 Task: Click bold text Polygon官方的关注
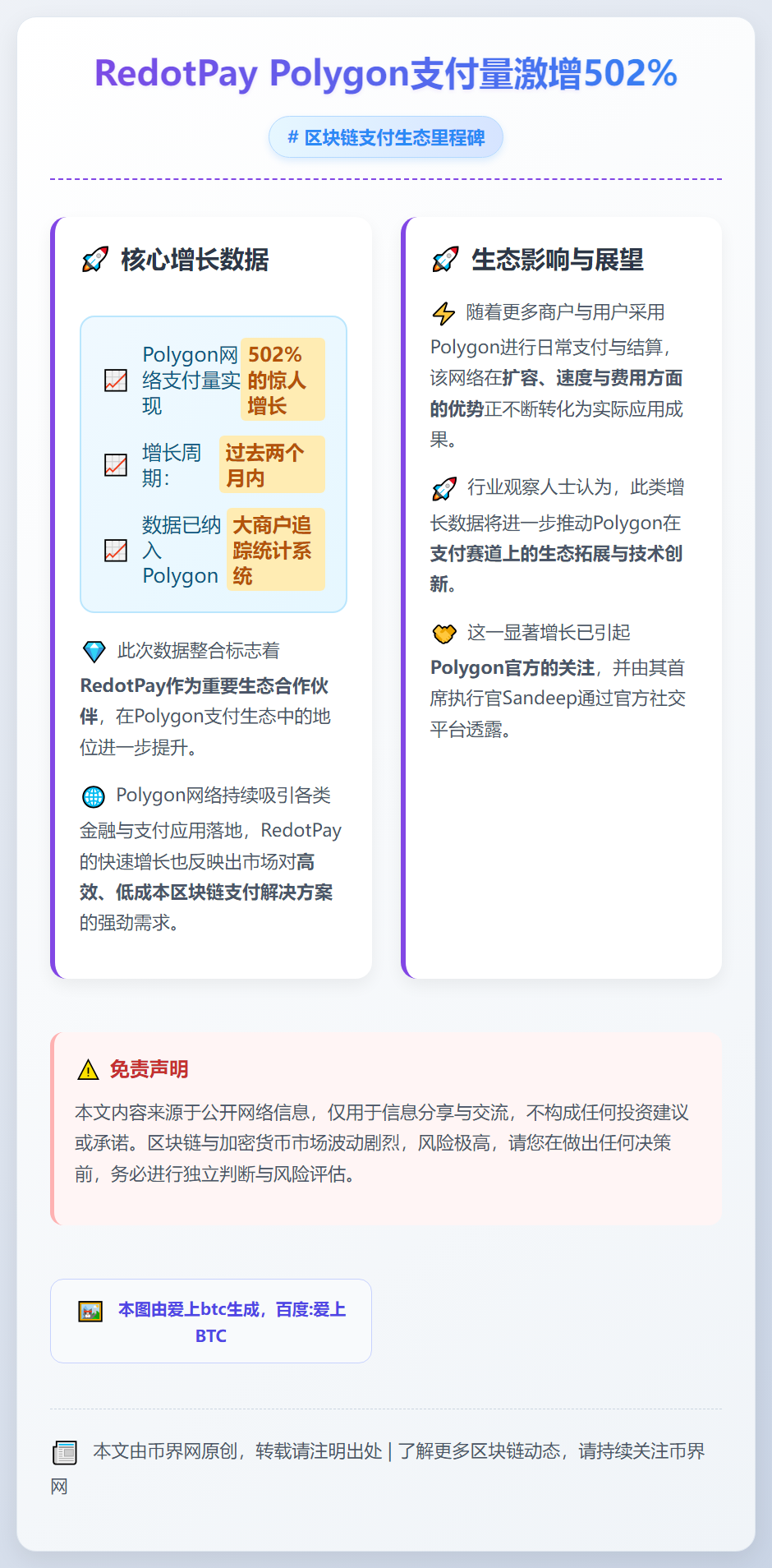(x=512, y=668)
